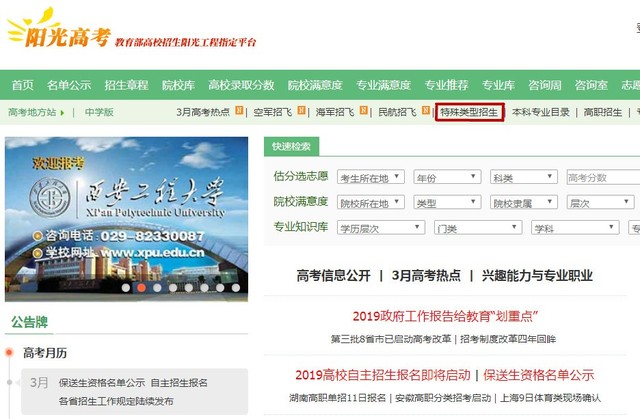The image size is (640, 419).
Task: Click the 阳光高考 sun logo
Action: tap(59, 28)
